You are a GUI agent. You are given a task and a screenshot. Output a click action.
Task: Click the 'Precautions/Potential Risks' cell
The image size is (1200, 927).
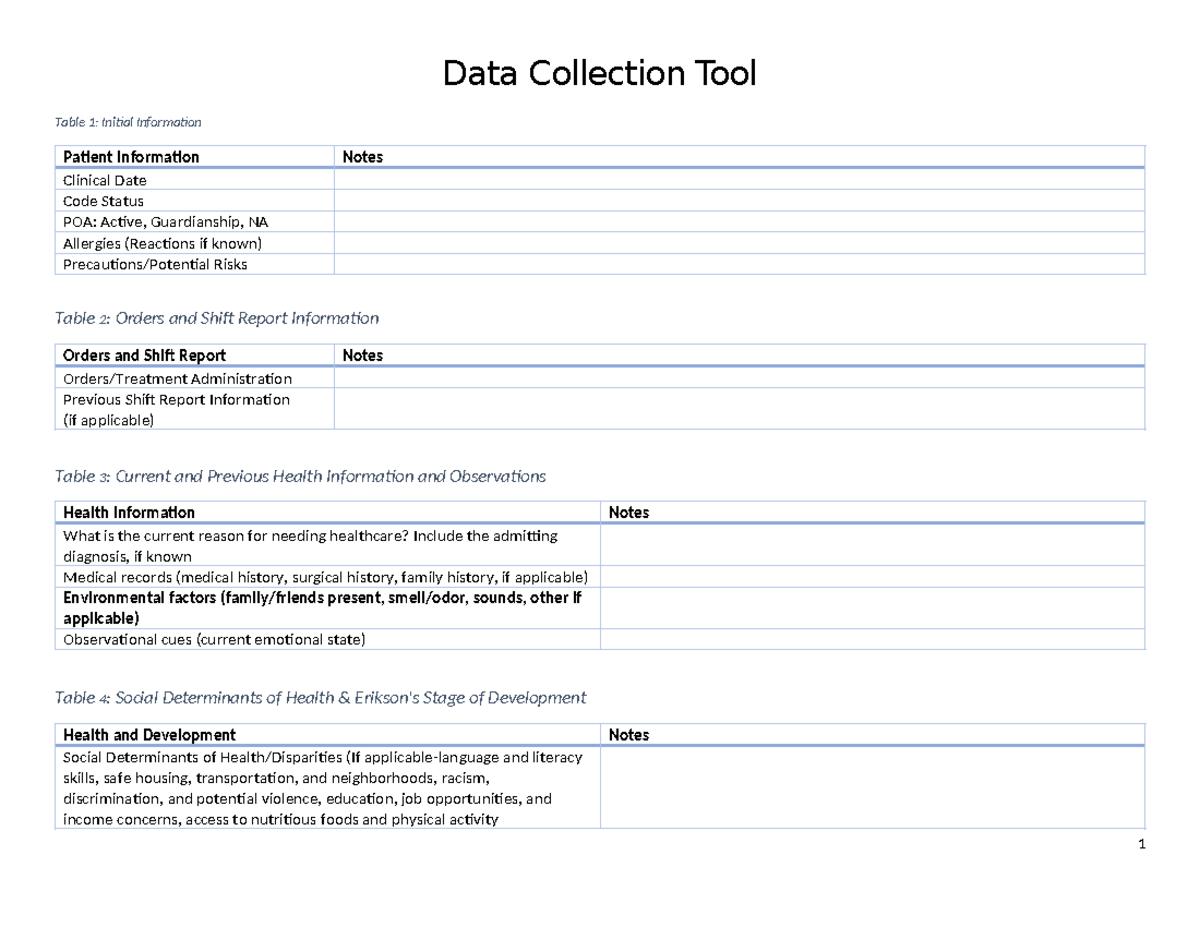point(194,264)
